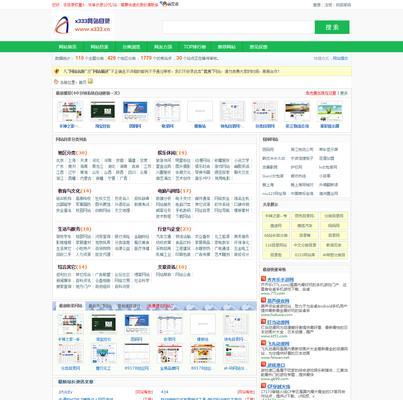Image resolution: width=403 pixels, height=400 pixels.
Task: Open the TOP排行榜 navigation item
Action: pos(195,47)
